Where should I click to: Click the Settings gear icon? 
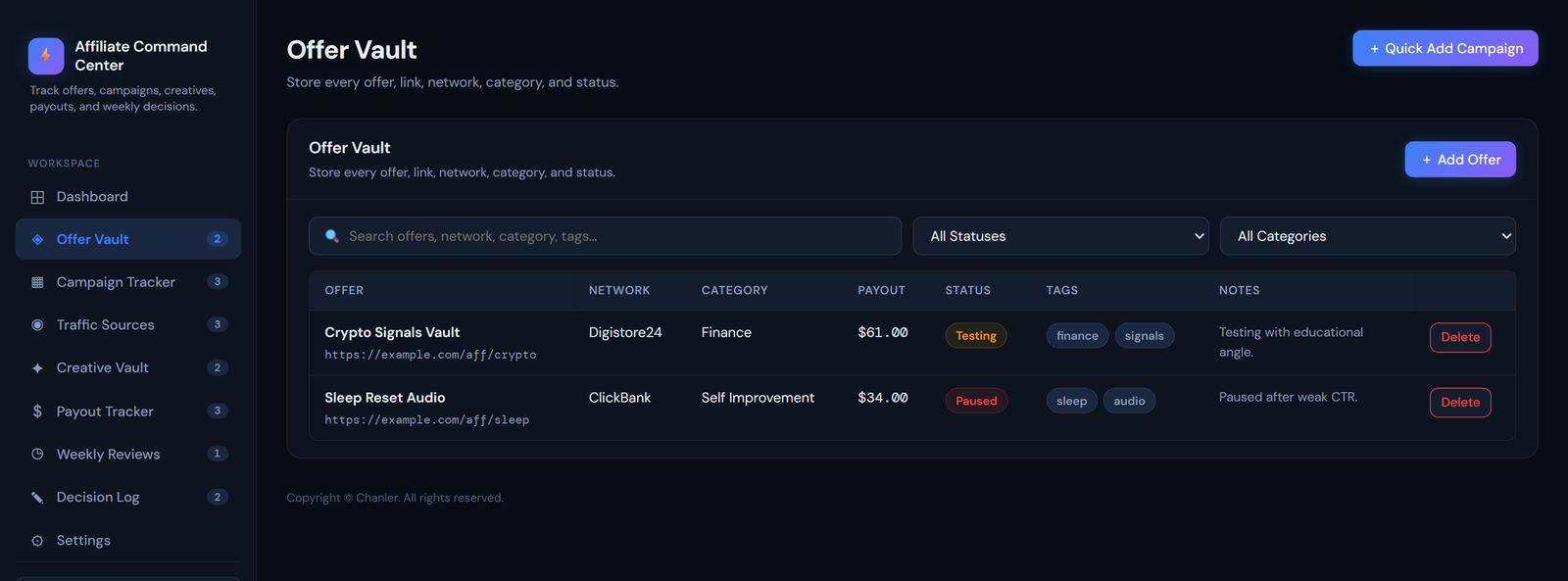point(37,541)
